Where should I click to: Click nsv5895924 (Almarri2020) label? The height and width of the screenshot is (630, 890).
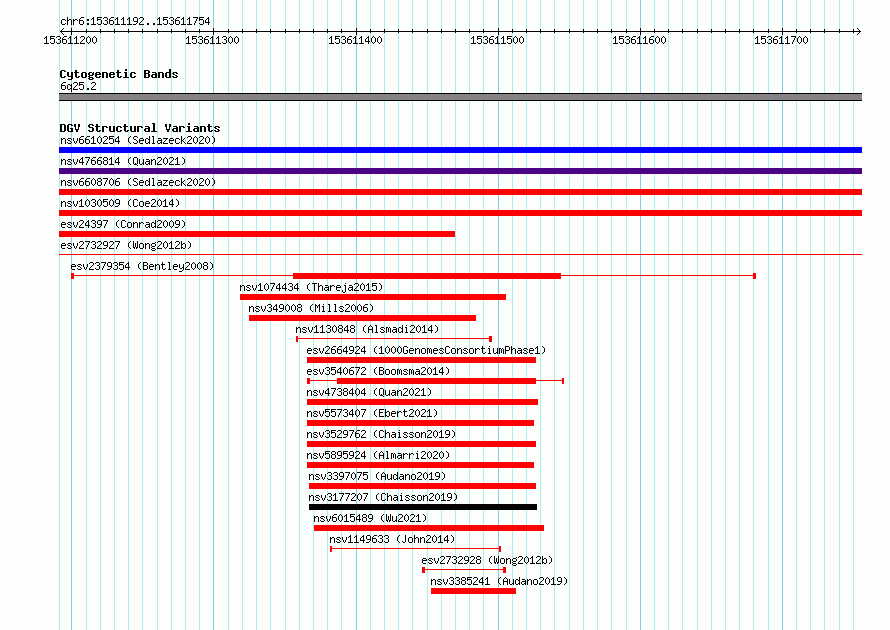click(378, 455)
